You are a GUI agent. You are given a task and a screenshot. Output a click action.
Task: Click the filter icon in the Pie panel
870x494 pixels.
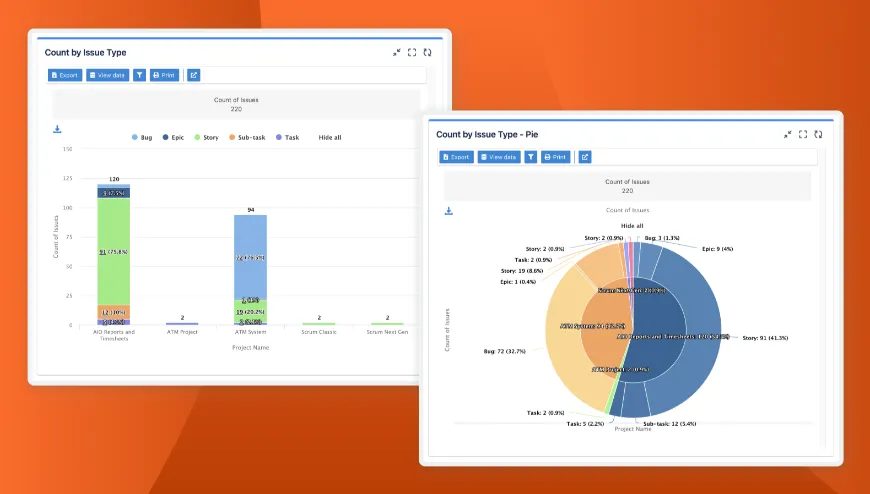[531, 157]
